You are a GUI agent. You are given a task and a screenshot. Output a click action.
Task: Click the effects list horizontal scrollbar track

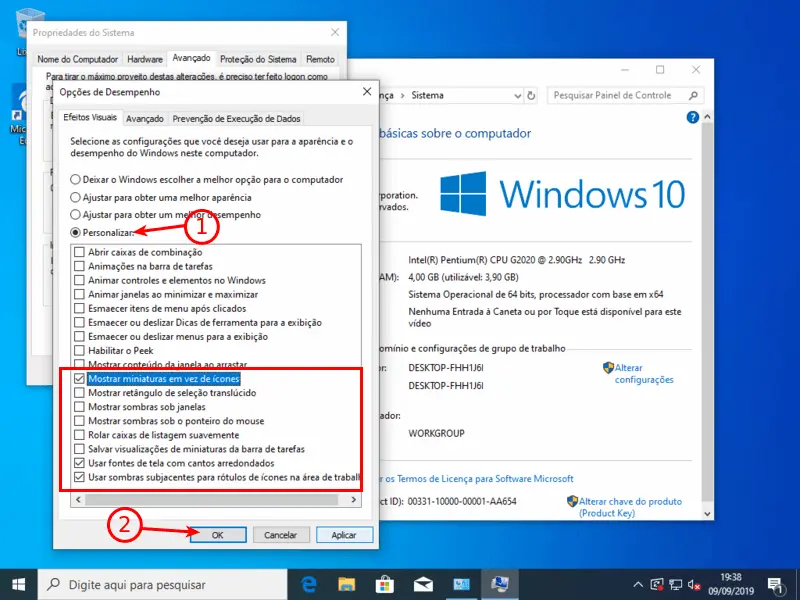(211, 499)
